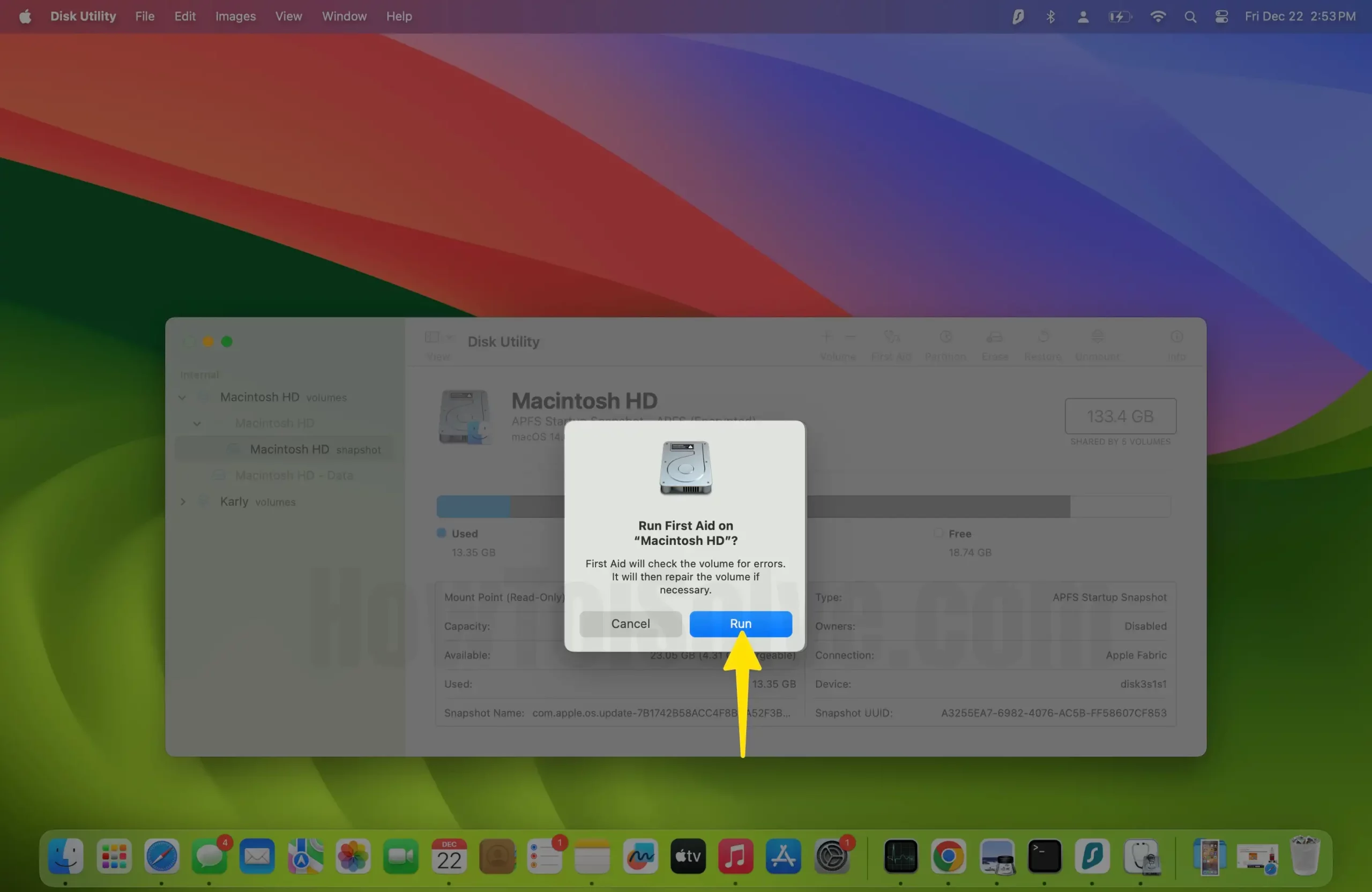Open Mail from the Dock
The height and width of the screenshot is (892, 1372).
point(257,856)
